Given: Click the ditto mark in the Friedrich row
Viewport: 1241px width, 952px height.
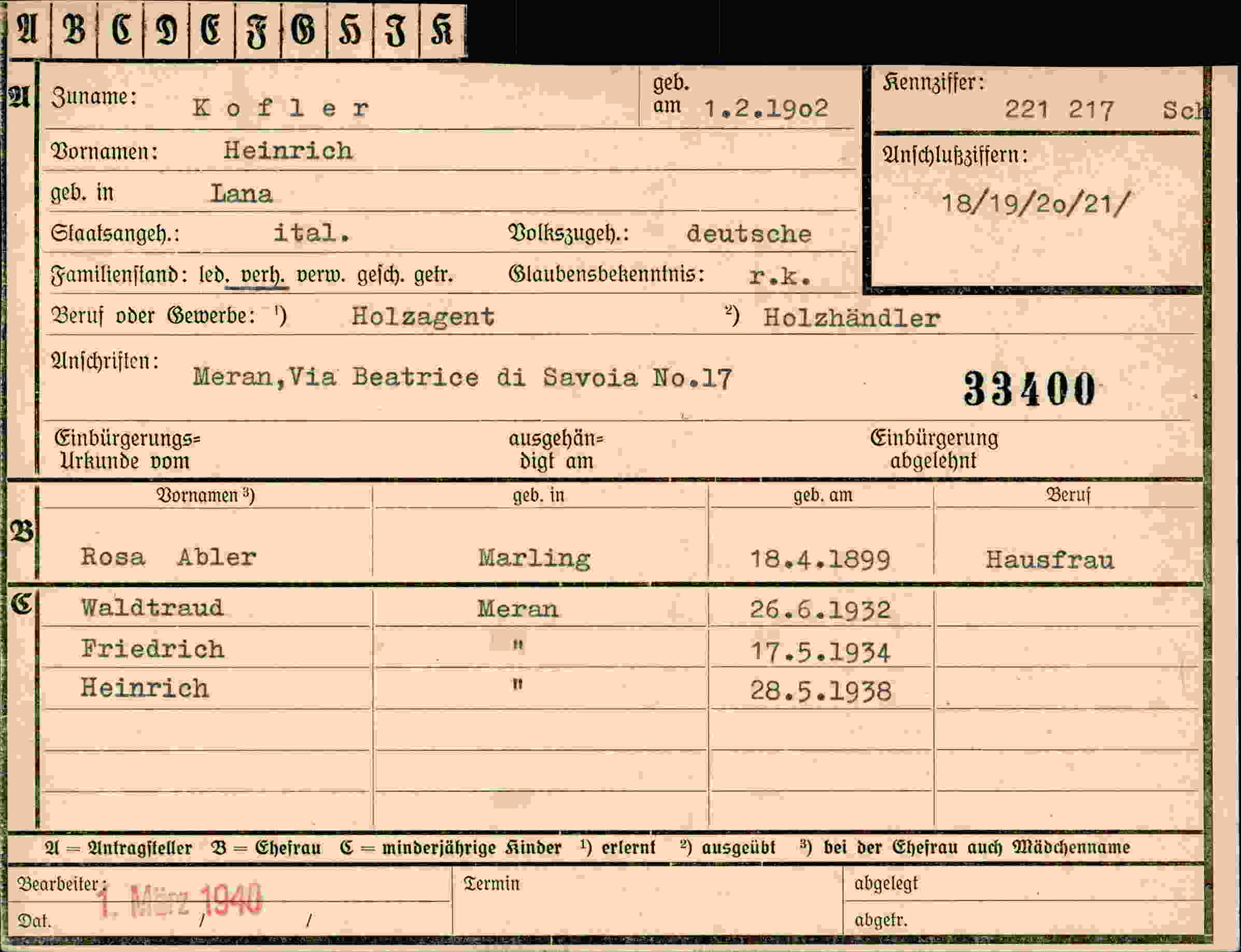Looking at the screenshot, I should tap(517, 645).
